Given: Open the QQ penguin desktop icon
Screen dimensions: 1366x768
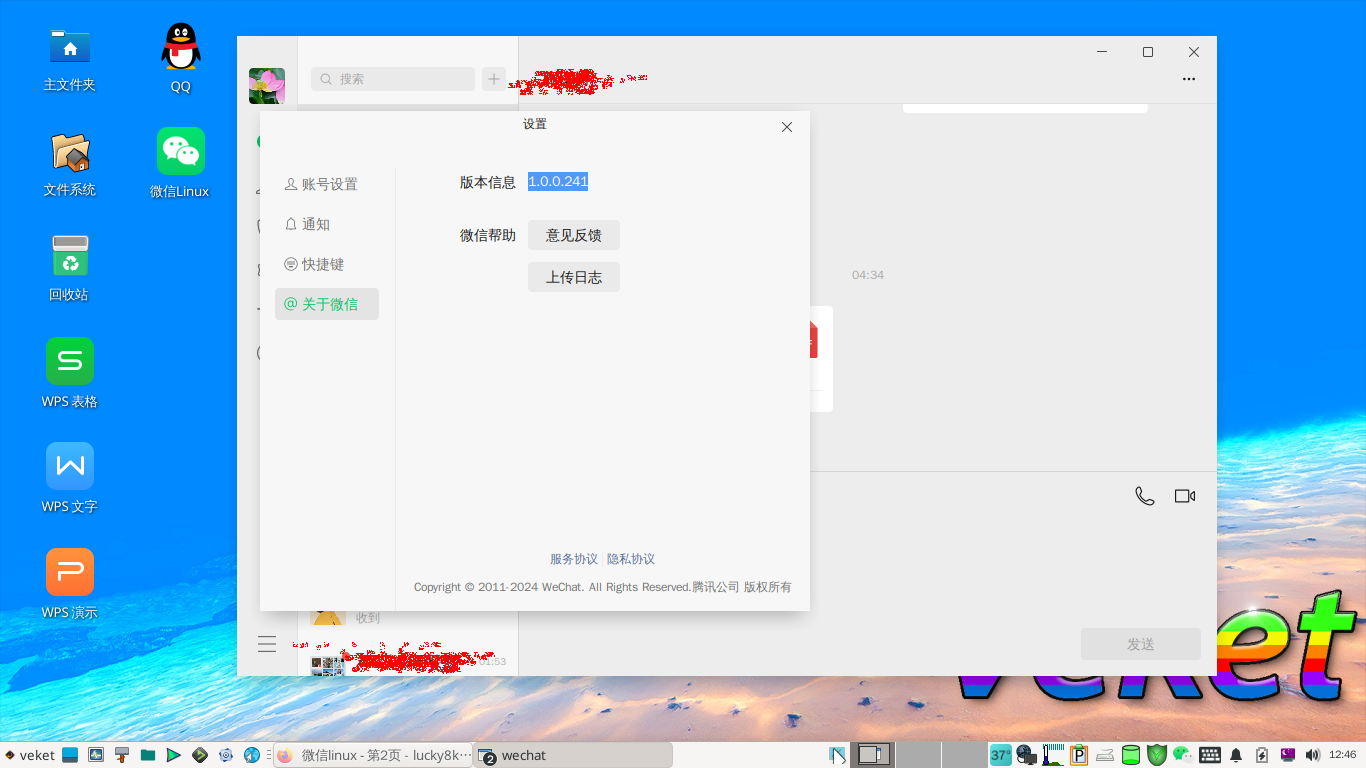Looking at the screenshot, I should pos(180,59).
